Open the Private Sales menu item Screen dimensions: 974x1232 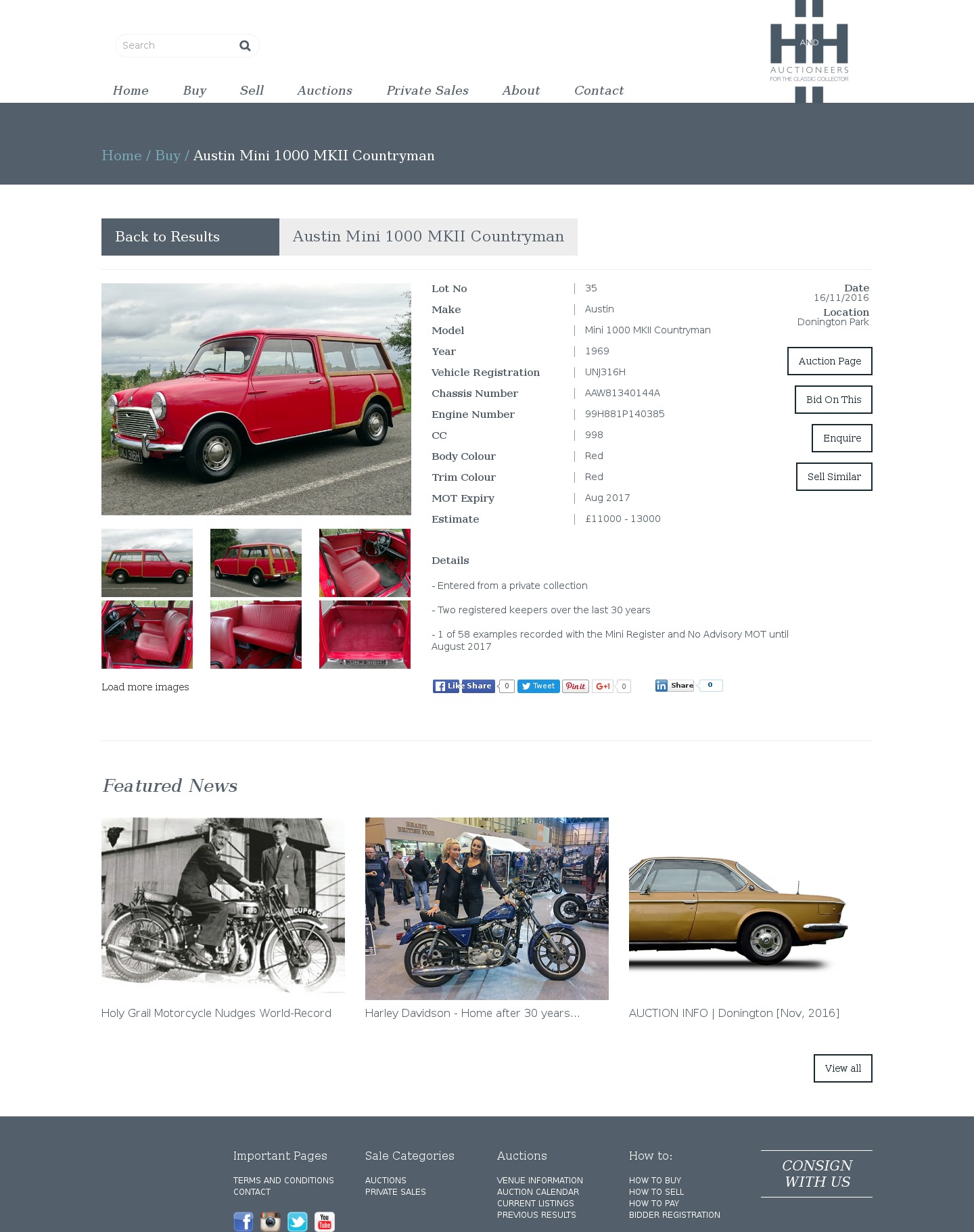click(427, 91)
